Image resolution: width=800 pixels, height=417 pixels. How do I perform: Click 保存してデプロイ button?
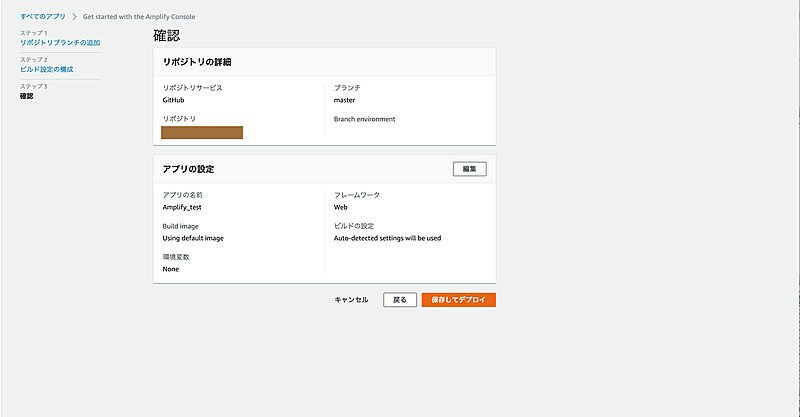point(459,300)
